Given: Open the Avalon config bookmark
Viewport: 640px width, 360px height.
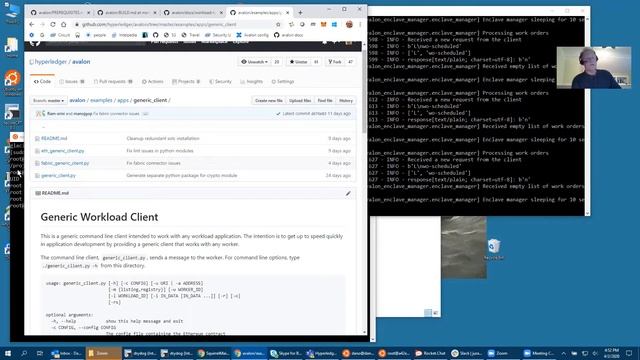Looking at the screenshot, I should 252,35.
